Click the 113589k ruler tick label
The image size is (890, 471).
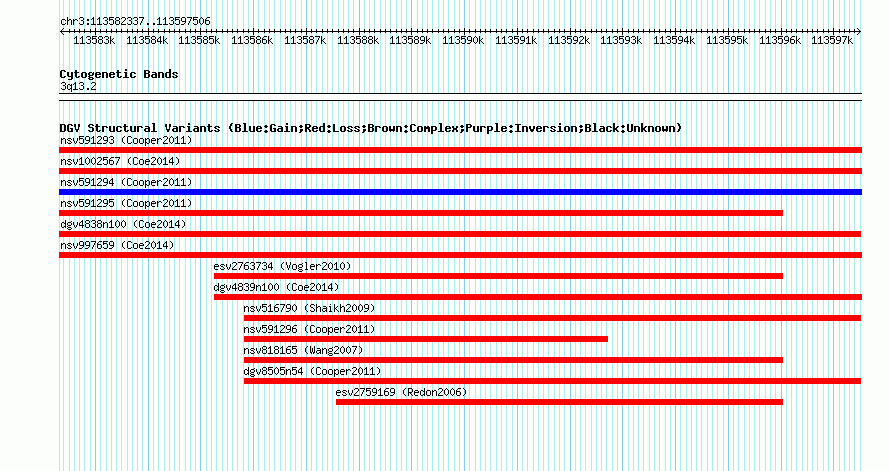(x=410, y=40)
